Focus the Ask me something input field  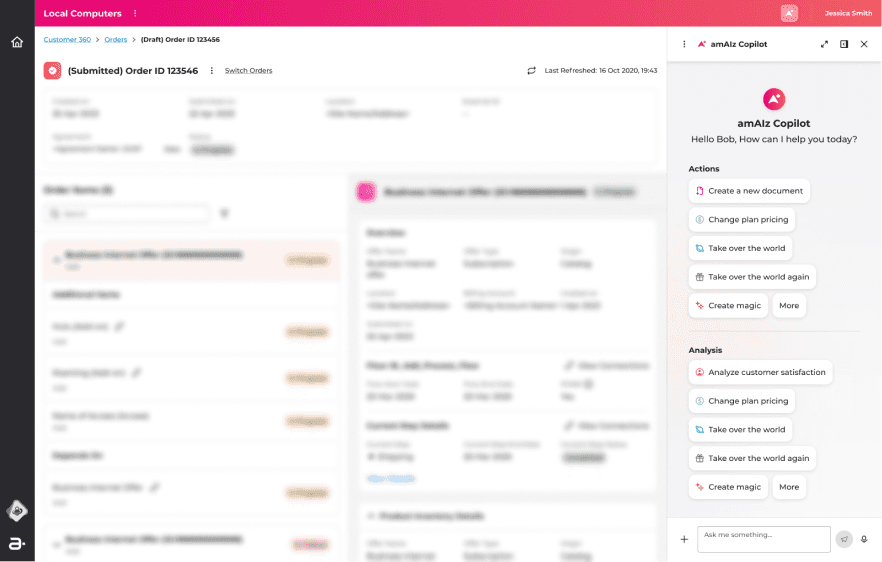coord(764,539)
